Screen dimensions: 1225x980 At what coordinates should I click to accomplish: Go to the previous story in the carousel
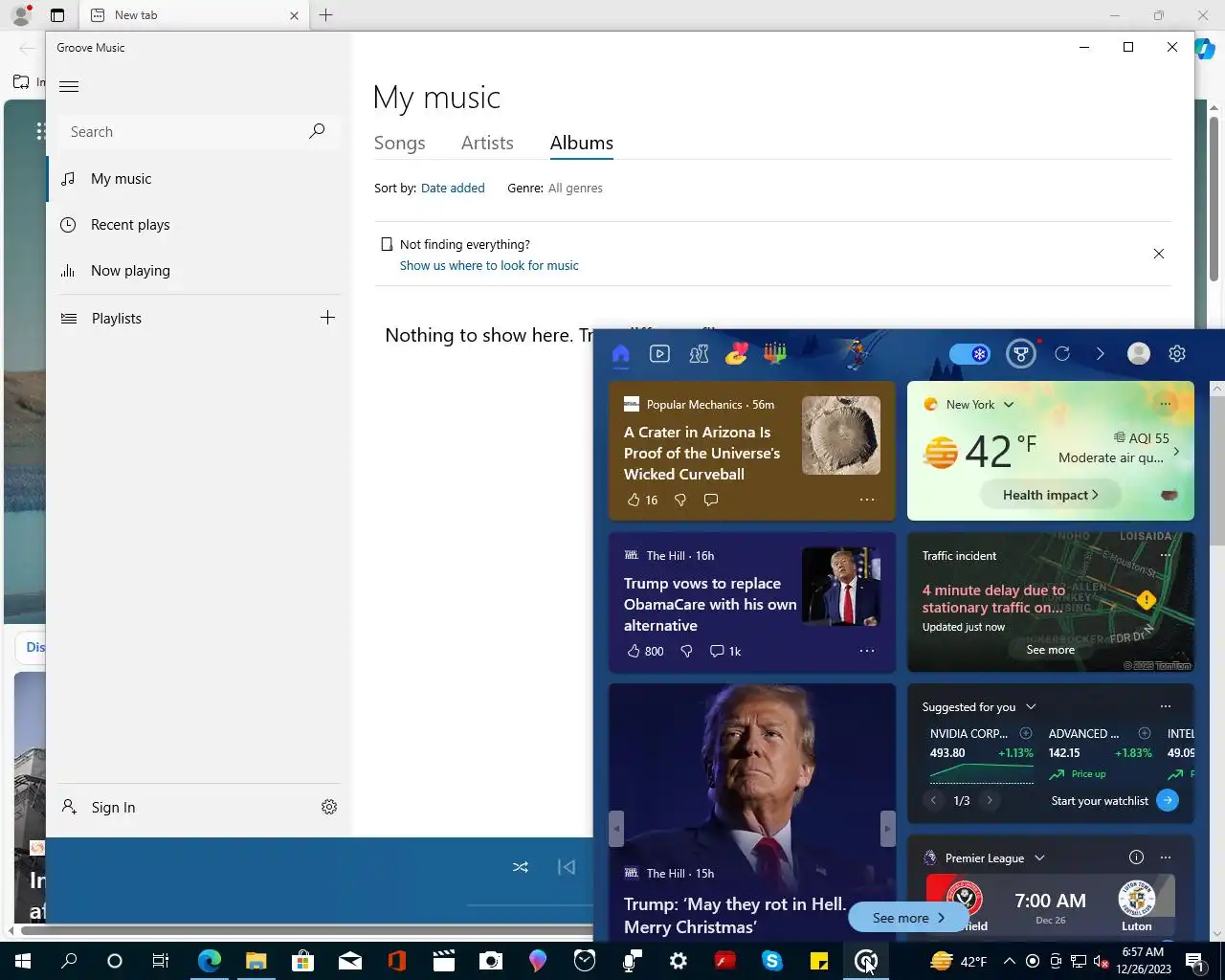coord(616,829)
